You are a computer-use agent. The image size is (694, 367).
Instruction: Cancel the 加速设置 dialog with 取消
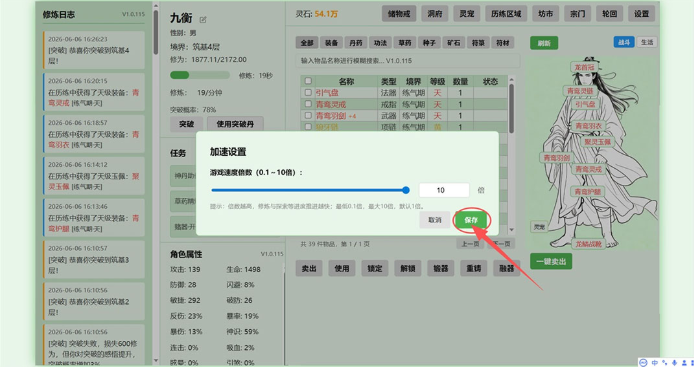point(435,220)
